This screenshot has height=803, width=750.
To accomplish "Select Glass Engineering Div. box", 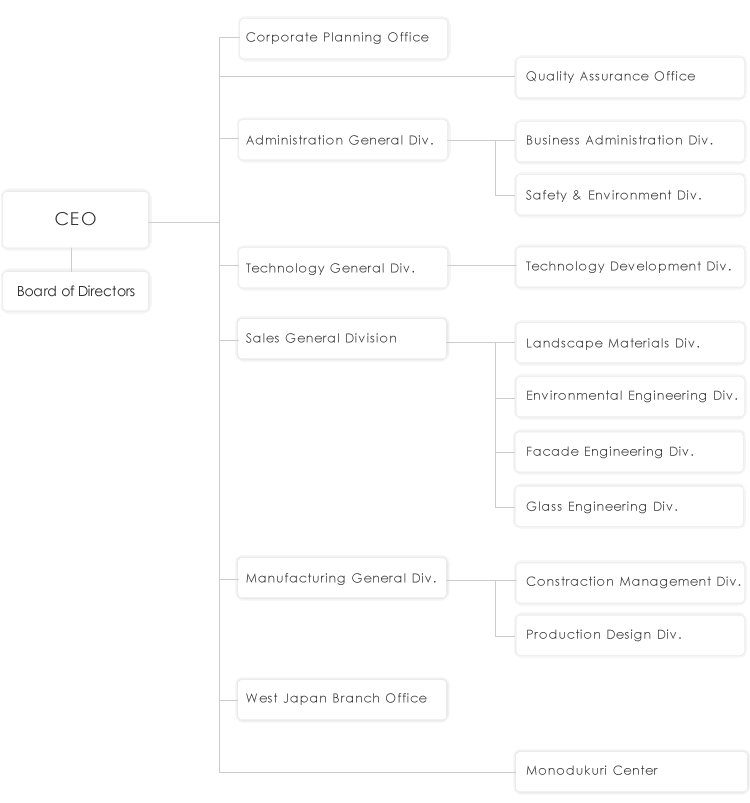I will [630, 506].
